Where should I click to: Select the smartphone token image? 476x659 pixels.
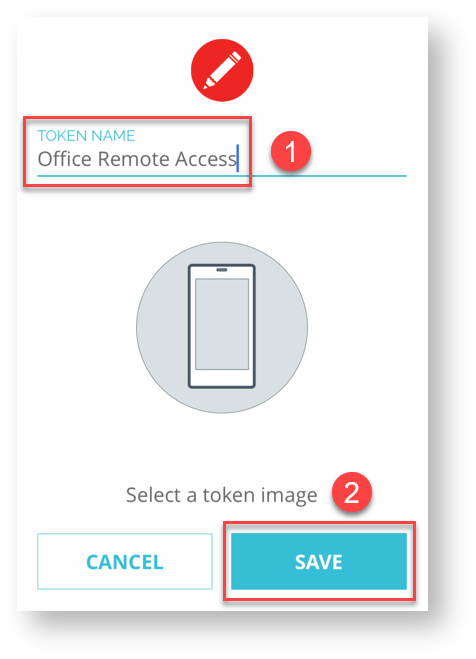[221, 326]
